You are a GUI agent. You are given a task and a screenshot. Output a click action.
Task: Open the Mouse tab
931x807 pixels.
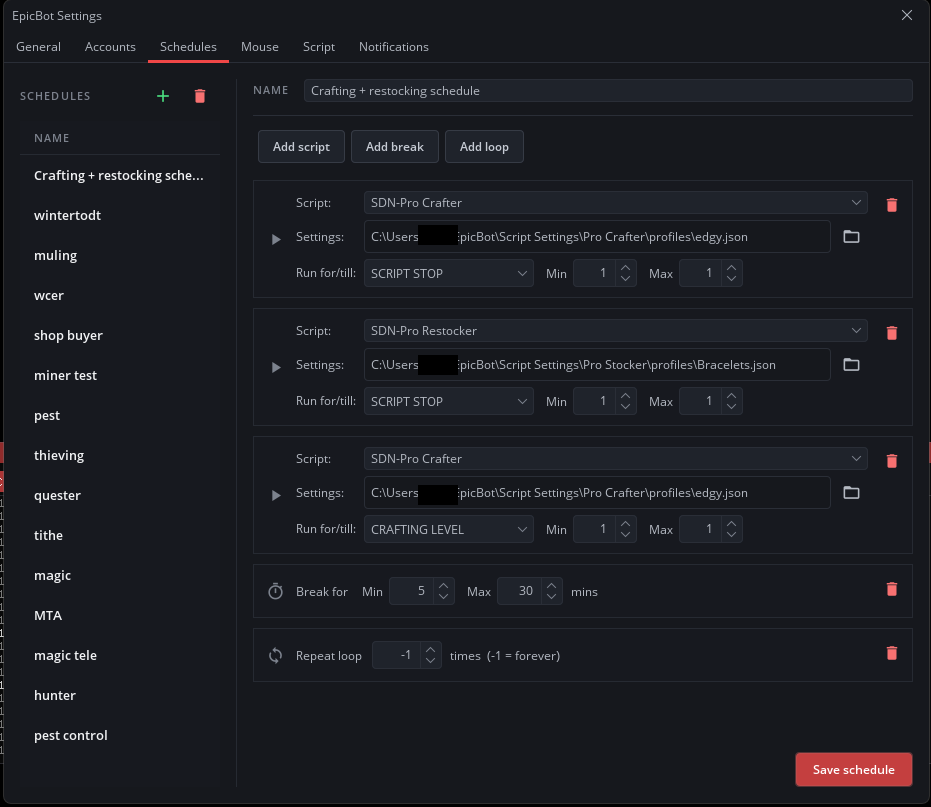(x=259, y=47)
